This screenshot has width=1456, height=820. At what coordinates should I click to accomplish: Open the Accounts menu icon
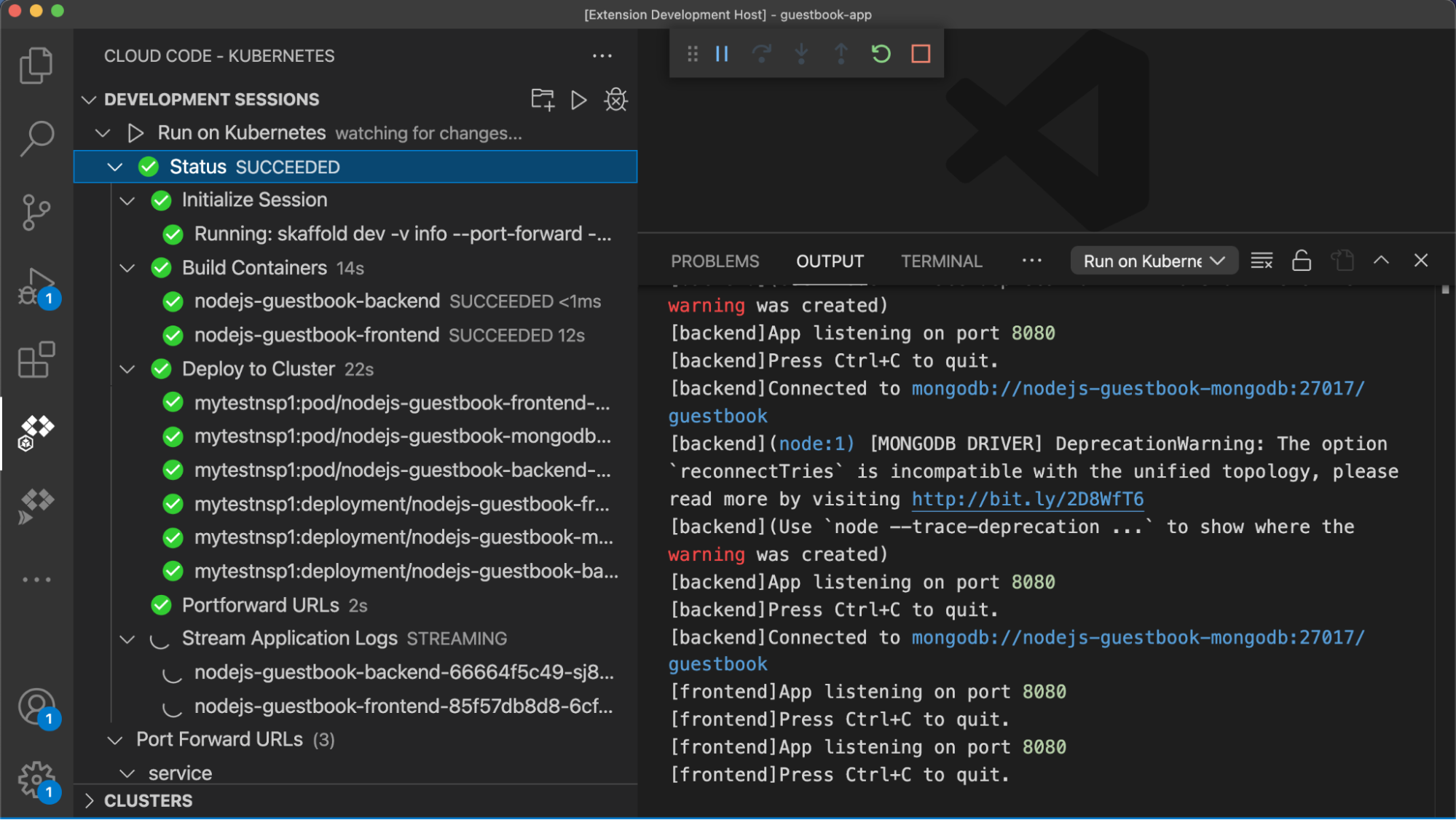pyautogui.click(x=36, y=707)
